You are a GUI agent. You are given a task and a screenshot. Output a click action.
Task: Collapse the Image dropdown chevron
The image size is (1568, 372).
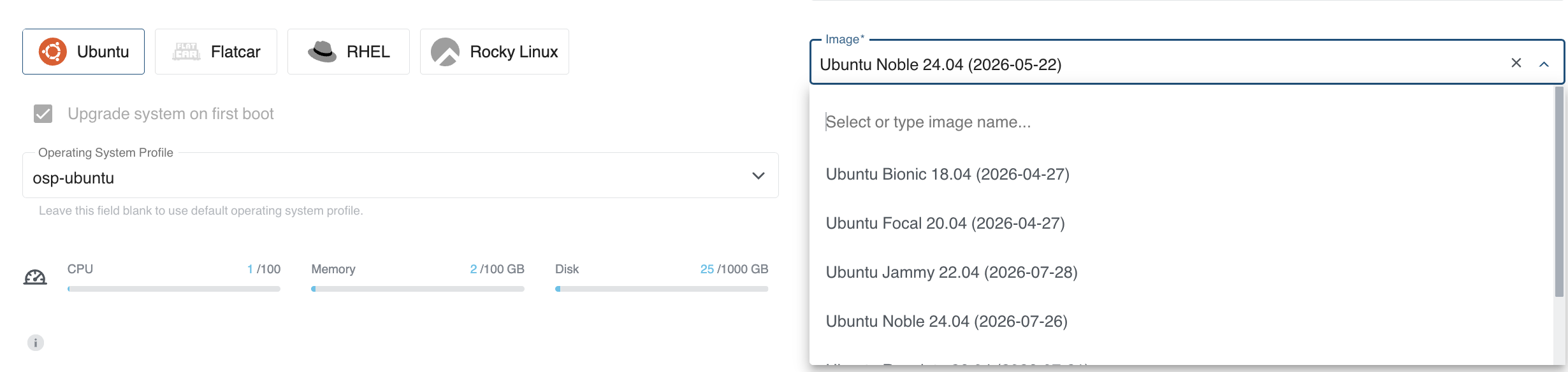(x=1544, y=64)
